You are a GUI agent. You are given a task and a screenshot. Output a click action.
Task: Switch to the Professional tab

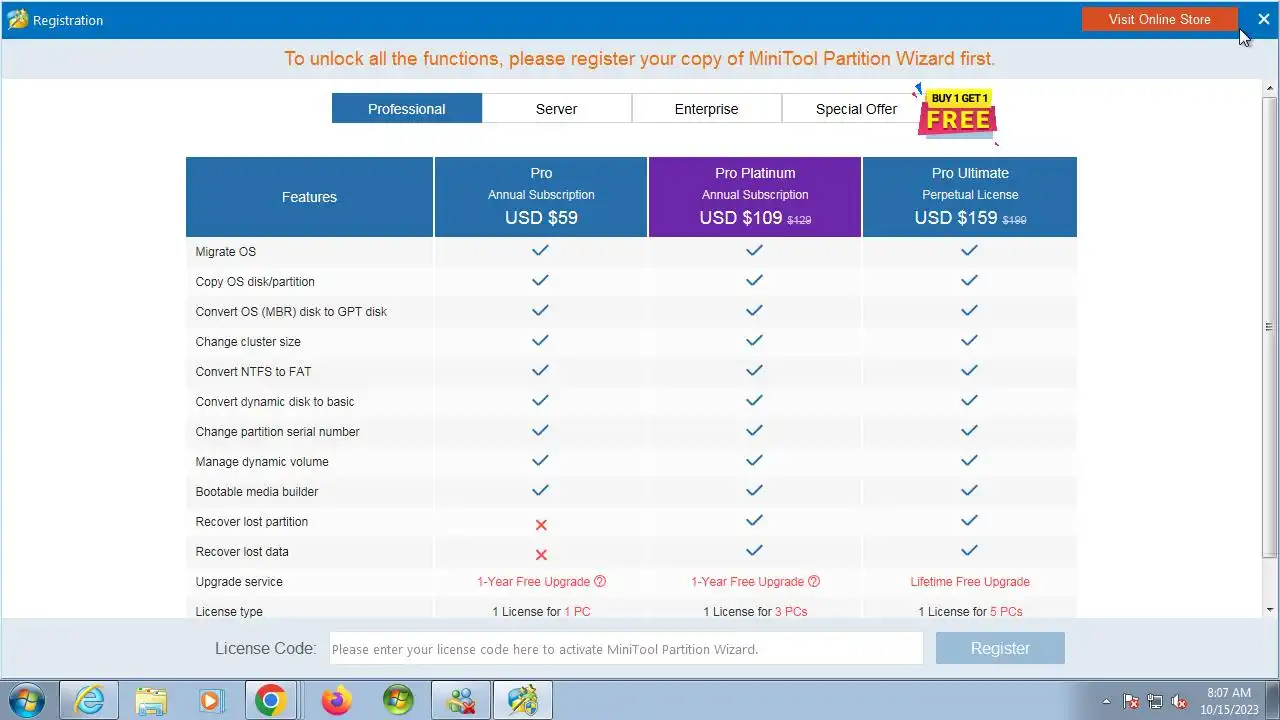(407, 109)
